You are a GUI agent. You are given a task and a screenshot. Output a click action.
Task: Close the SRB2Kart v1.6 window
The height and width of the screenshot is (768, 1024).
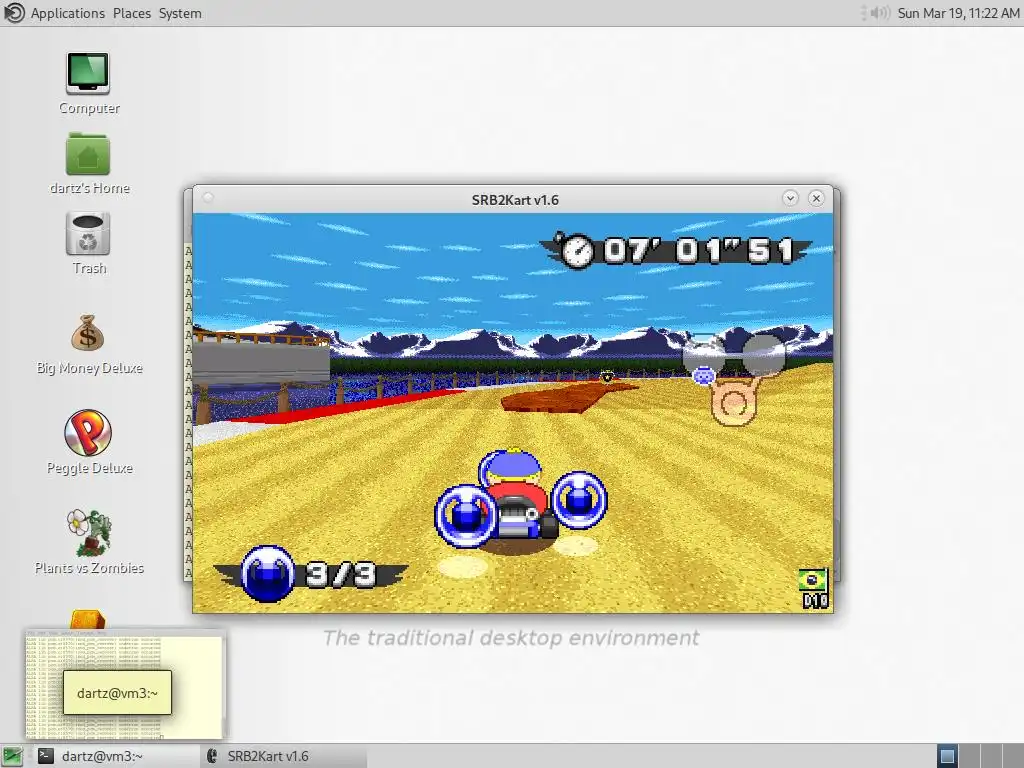pyautogui.click(x=816, y=199)
